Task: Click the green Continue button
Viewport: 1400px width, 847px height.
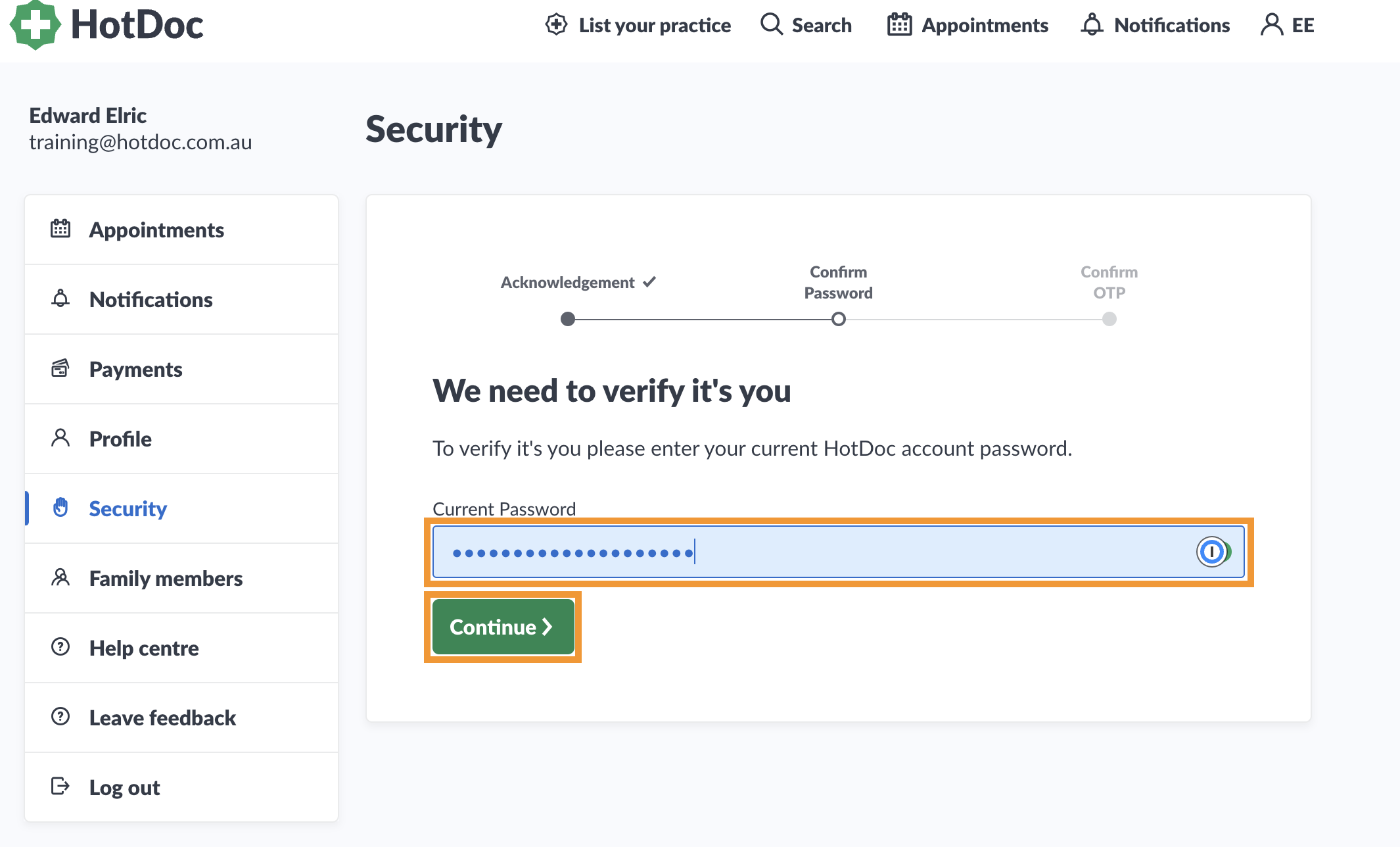Action: coord(503,627)
